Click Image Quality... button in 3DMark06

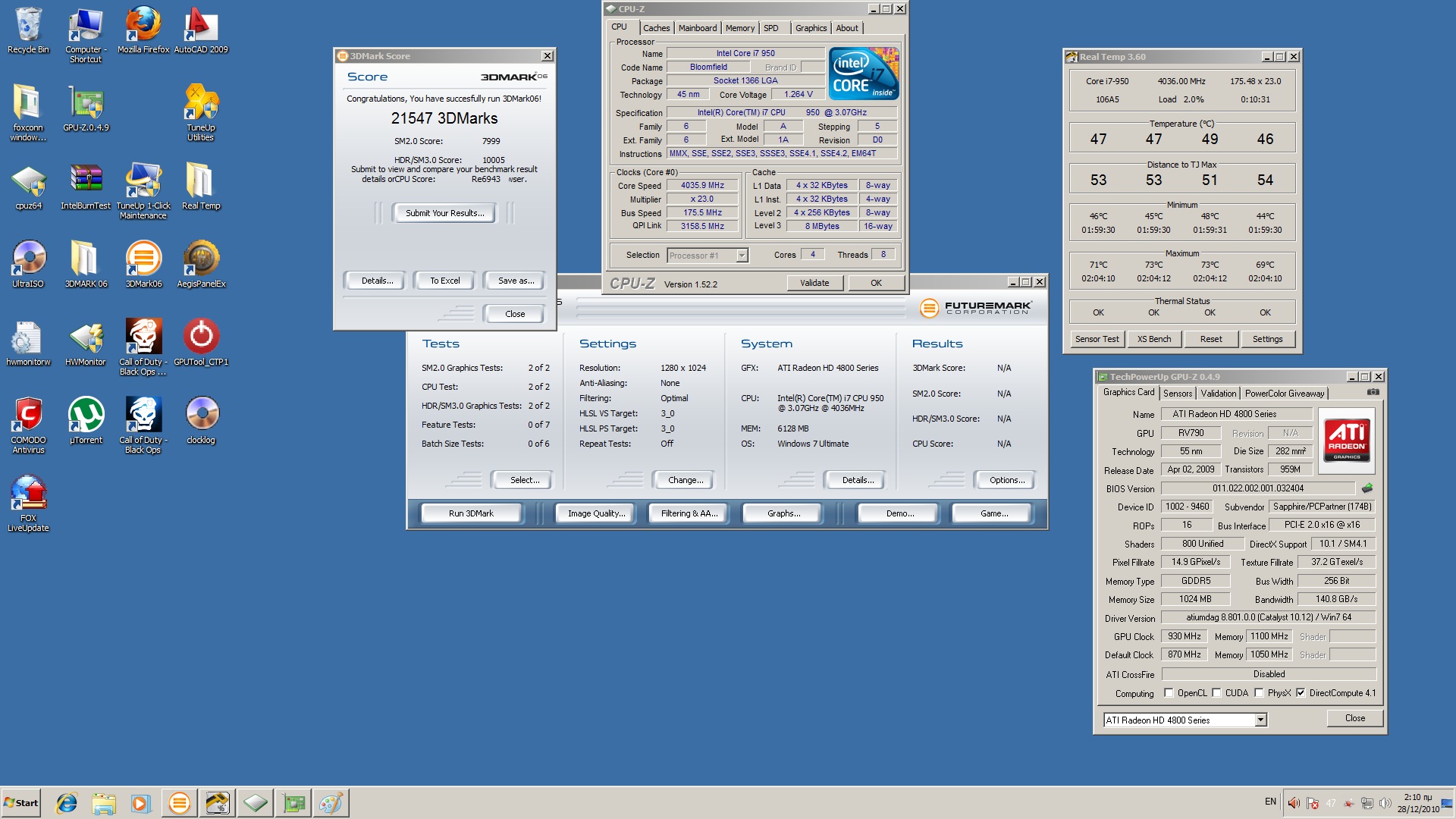597,513
